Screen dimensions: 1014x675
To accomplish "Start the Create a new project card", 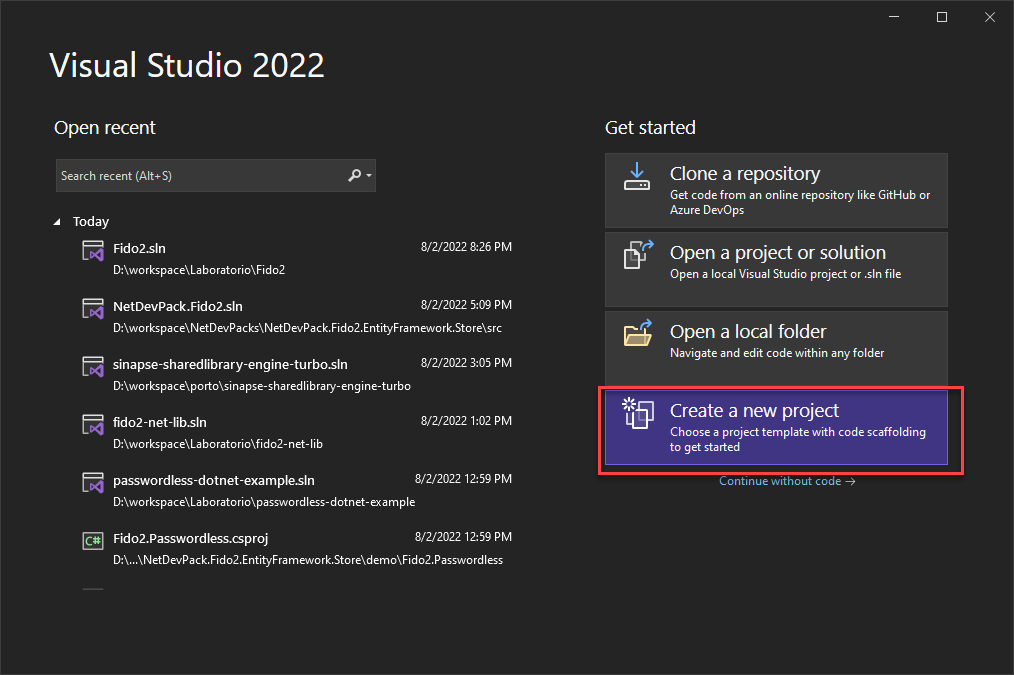I will point(776,427).
